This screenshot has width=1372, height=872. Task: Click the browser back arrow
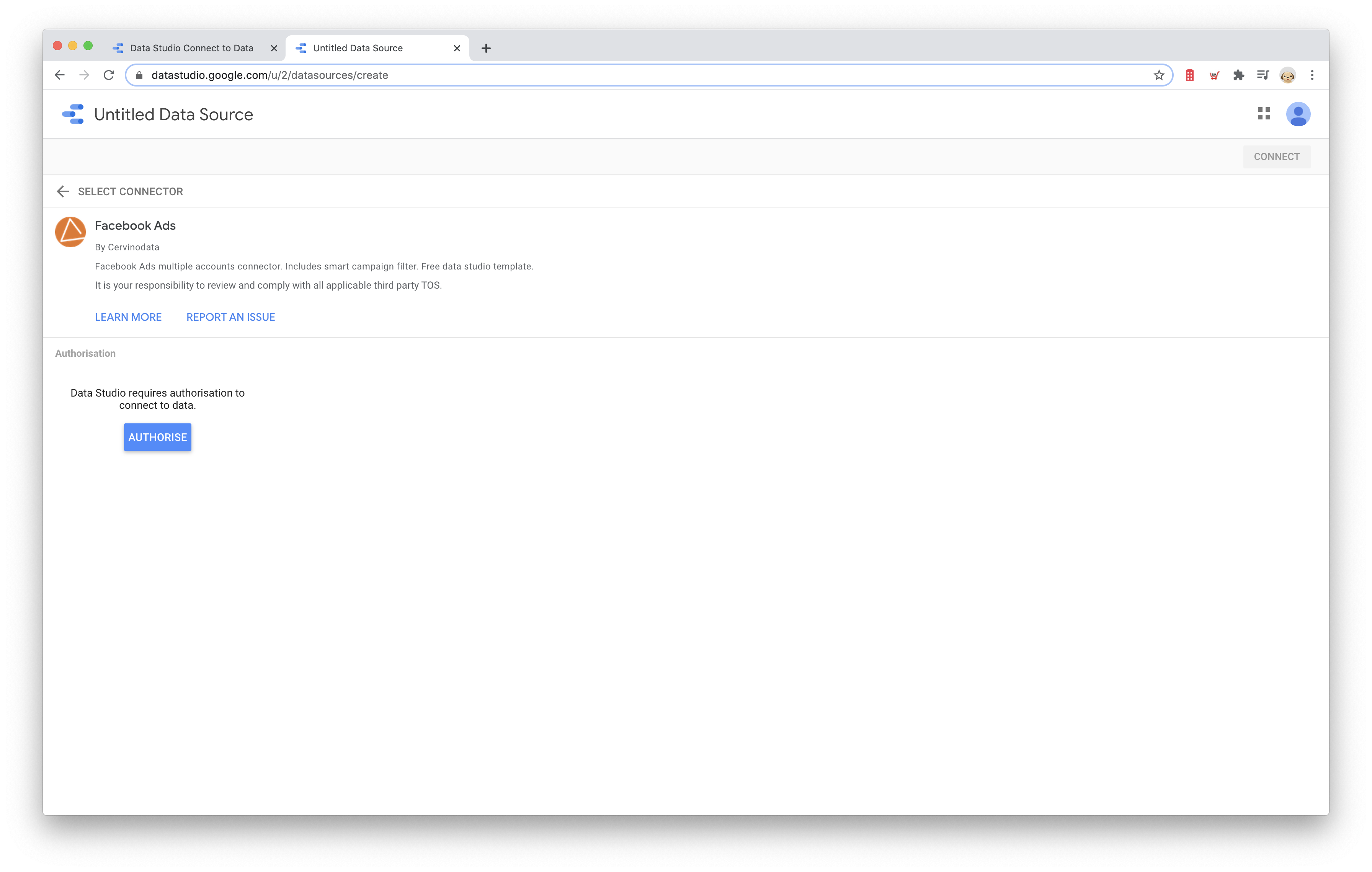[60, 75]
